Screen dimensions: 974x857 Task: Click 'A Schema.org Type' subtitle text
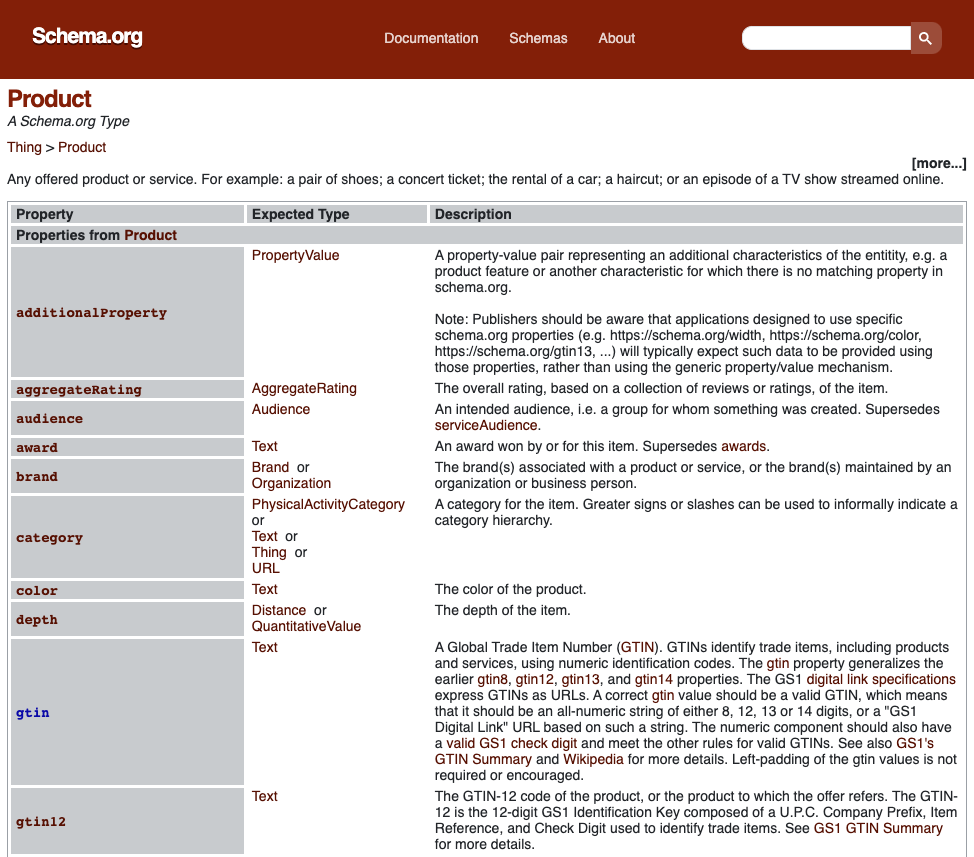point(68,121)
